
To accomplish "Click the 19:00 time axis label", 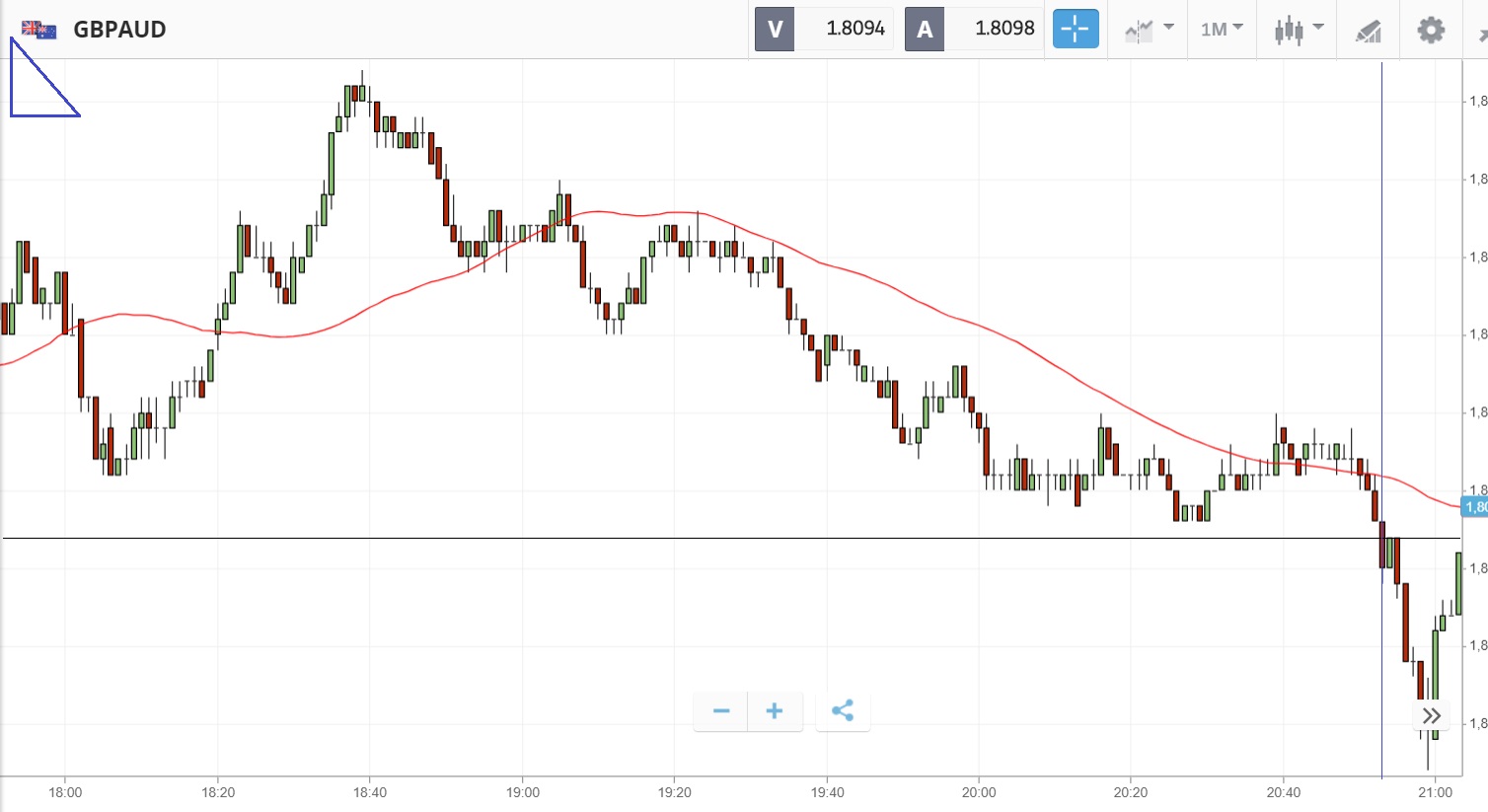I will pyautogui.click(x=522, y=792).
